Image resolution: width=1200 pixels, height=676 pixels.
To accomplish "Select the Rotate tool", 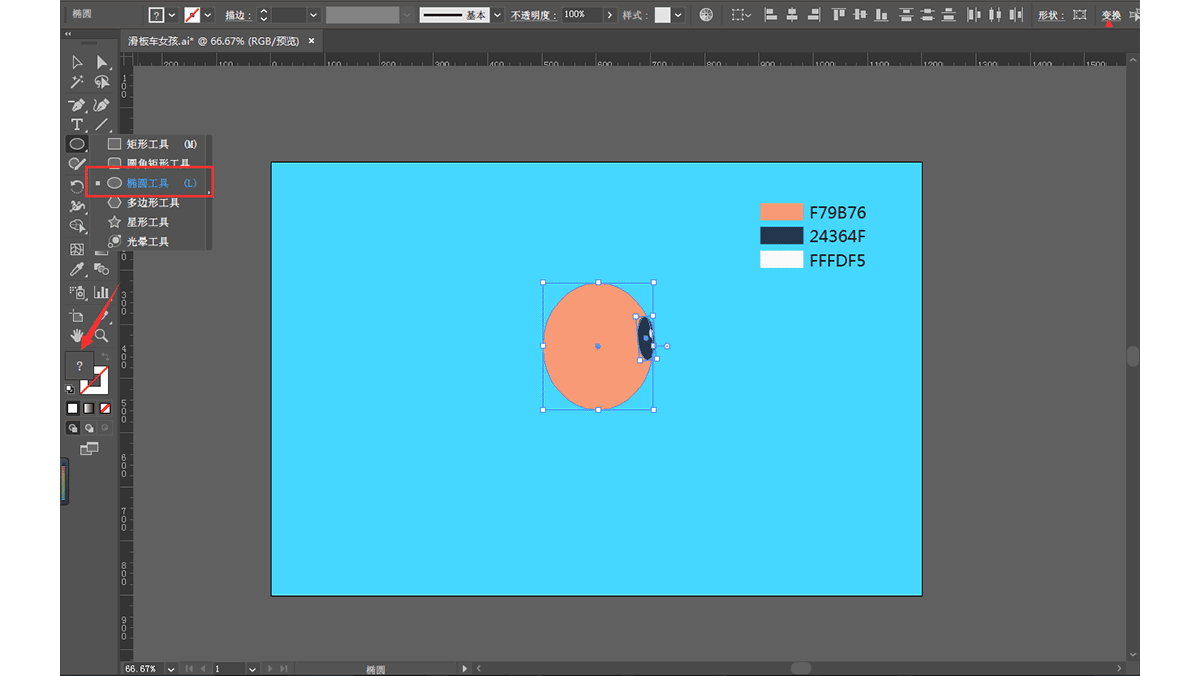I will (77, 186).
